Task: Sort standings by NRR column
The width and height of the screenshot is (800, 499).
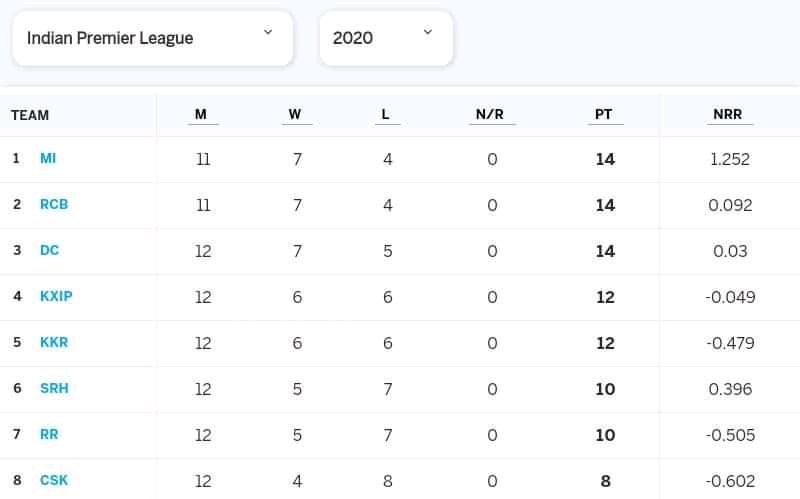Action: [728, 114]
